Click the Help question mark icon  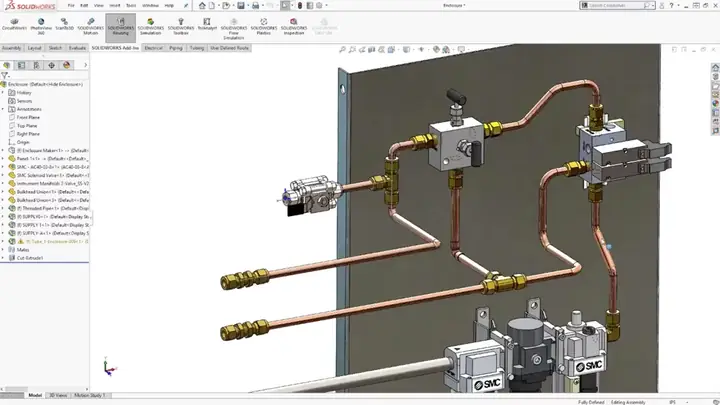tap(671, 6)
